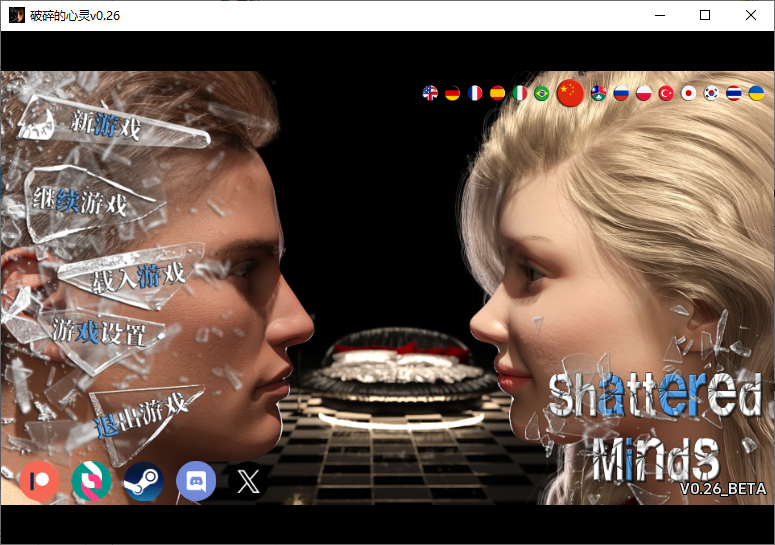Image resolution: width=775 pixels, height=545 pixels.
Task: Choose the Turkish flag language
Action: [x=666, y=93]
